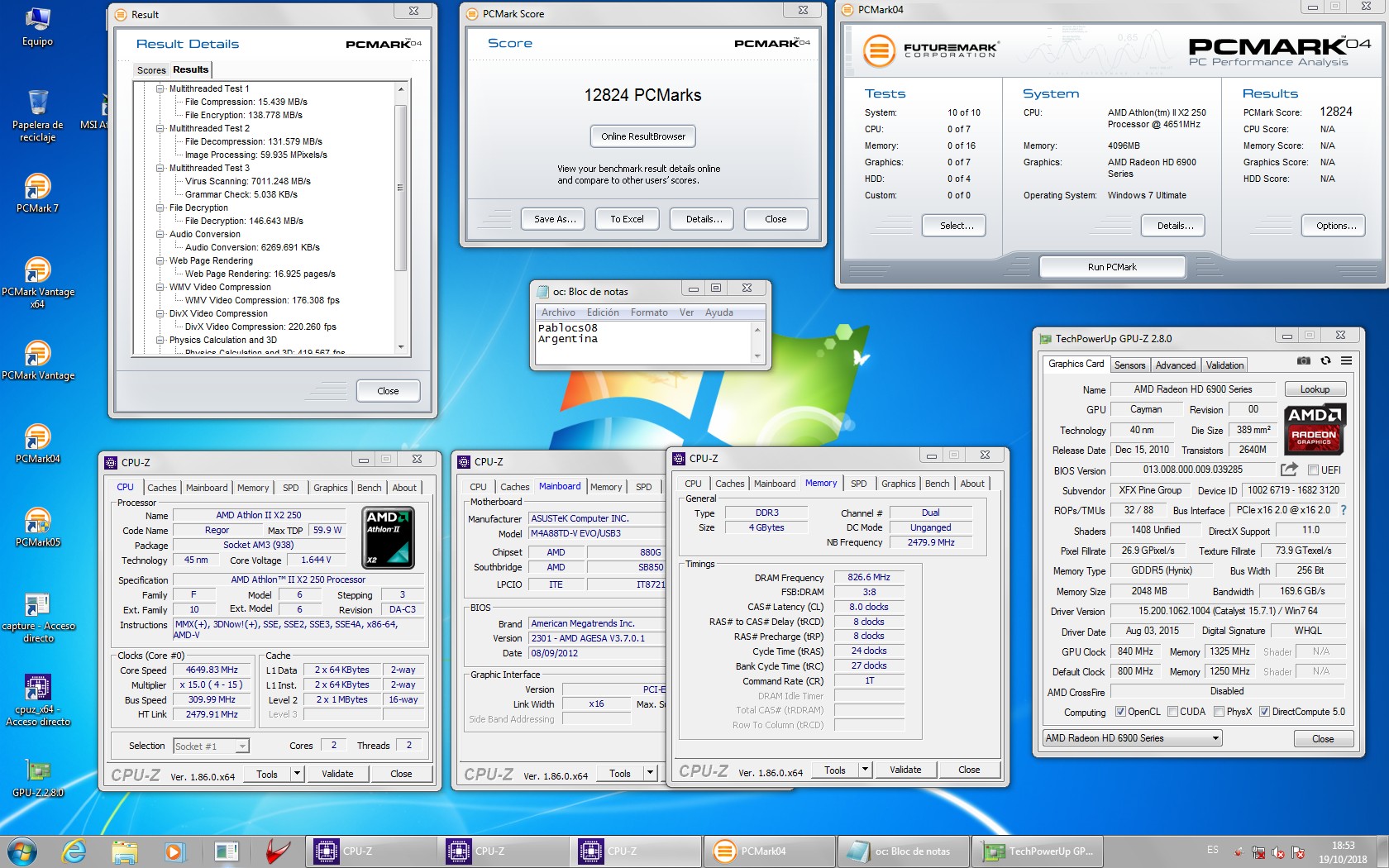Open the cpuz_x64 desktop shortcut
The height and width of the screenshot is (868, 1389).
click(37, 701)
